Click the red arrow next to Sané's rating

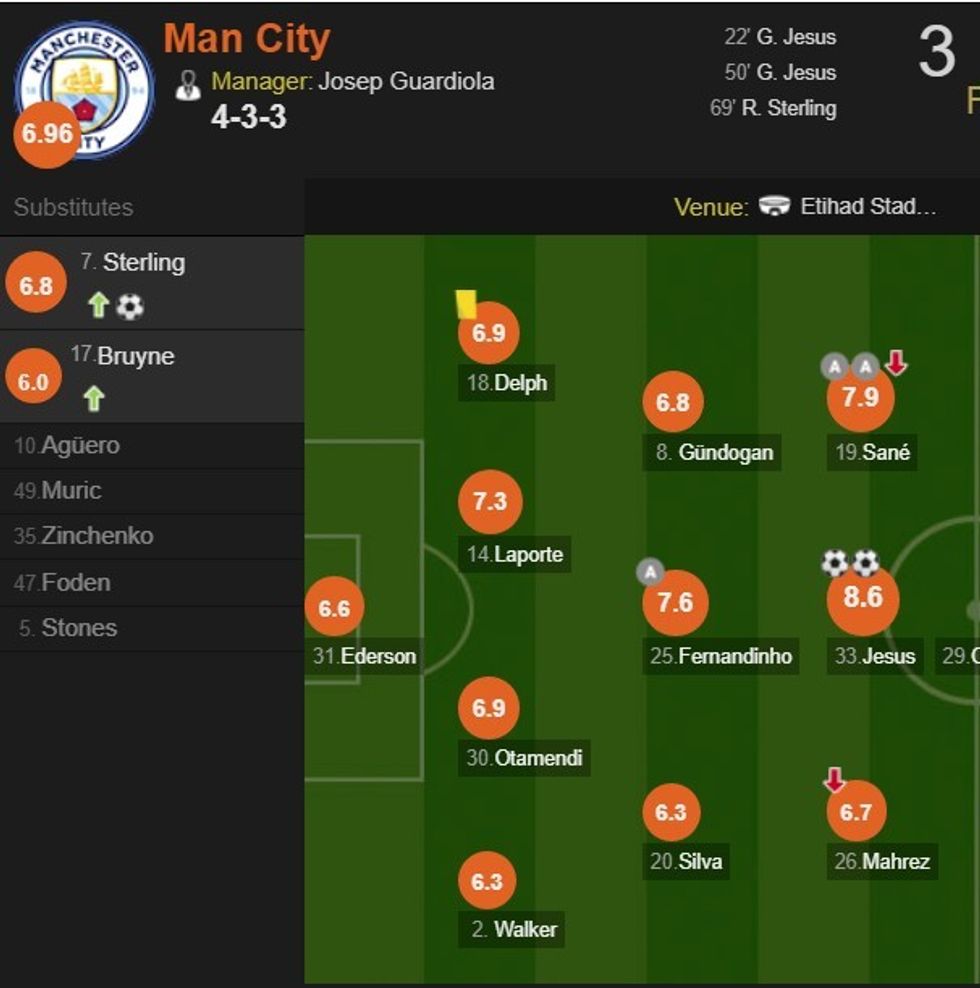coord(896,364)
